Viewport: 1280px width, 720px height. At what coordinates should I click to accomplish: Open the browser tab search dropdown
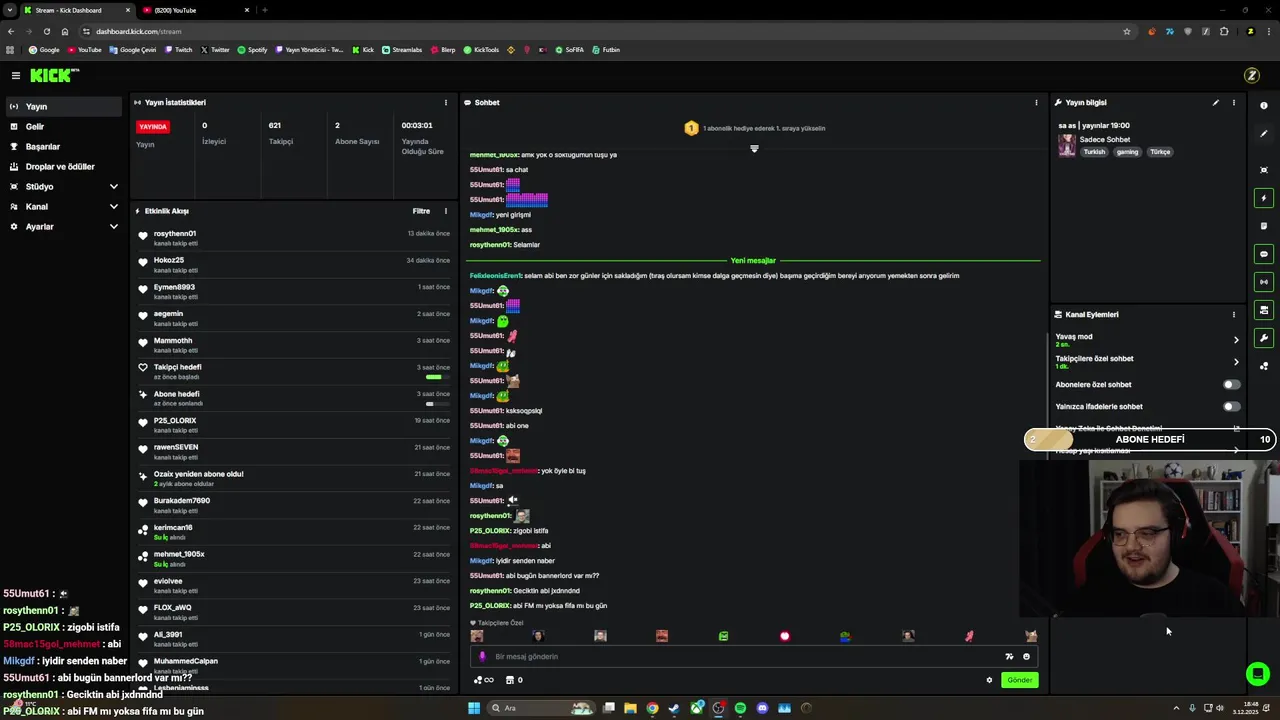[x=10, y=10]
